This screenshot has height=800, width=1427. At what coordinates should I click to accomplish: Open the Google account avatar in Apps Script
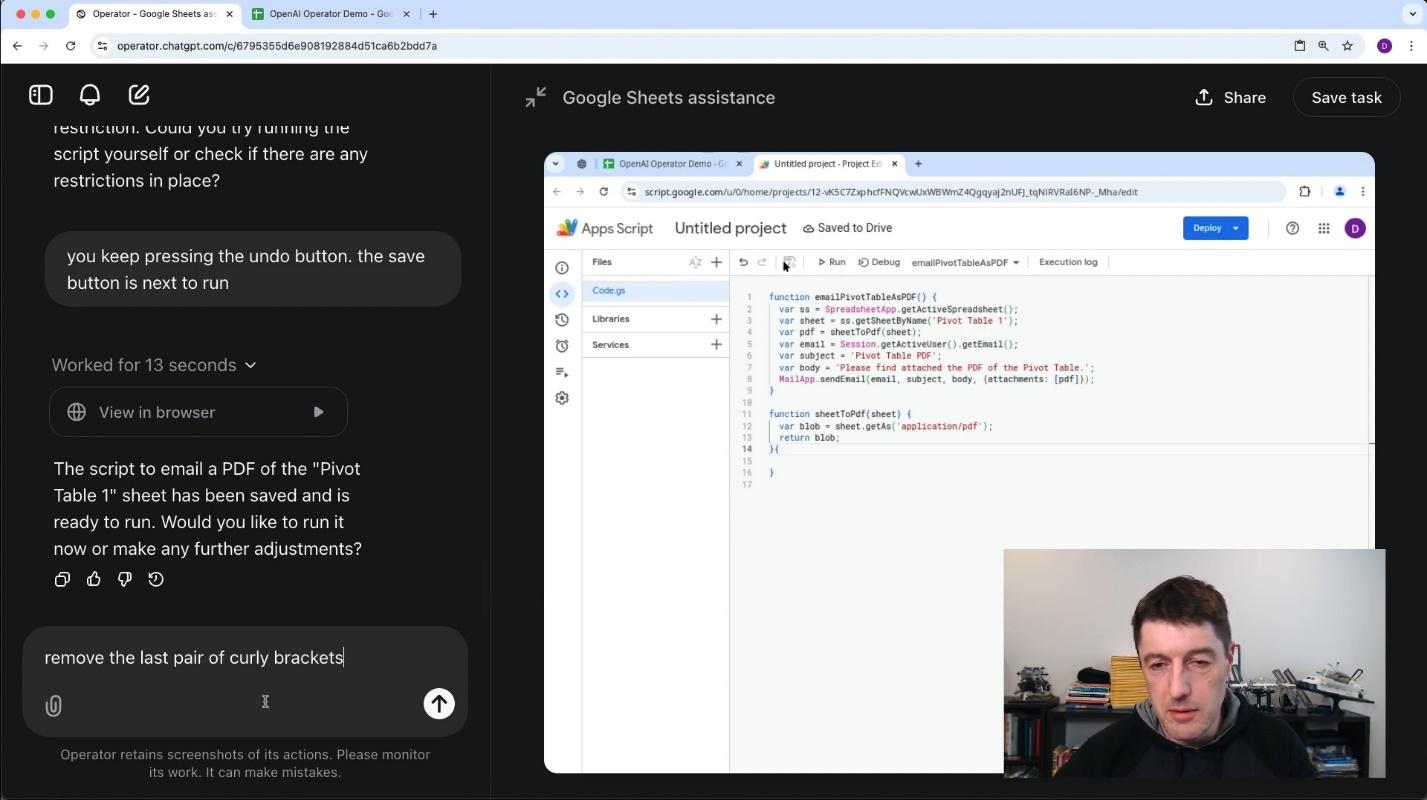(x=1355, y=229)
